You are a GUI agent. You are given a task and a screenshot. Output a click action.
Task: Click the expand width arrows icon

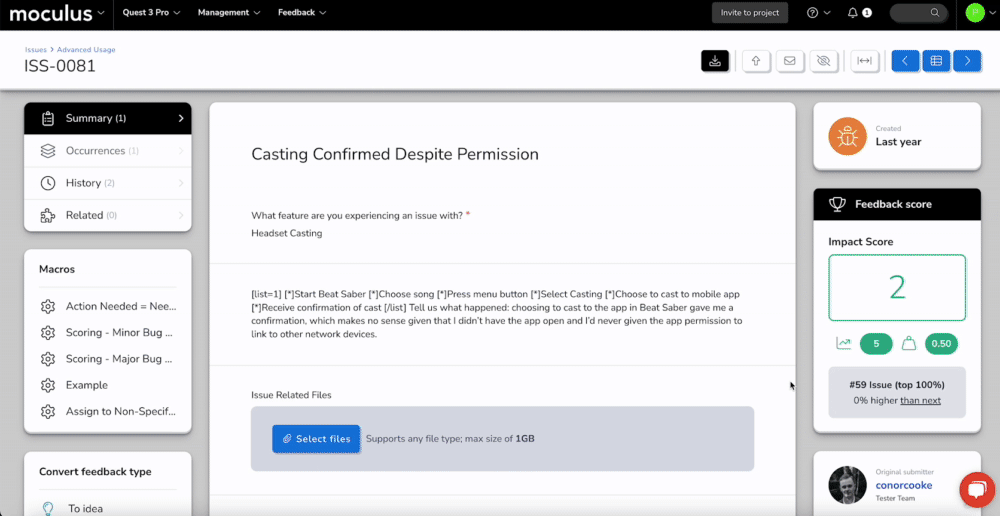(x=865, y=61)
